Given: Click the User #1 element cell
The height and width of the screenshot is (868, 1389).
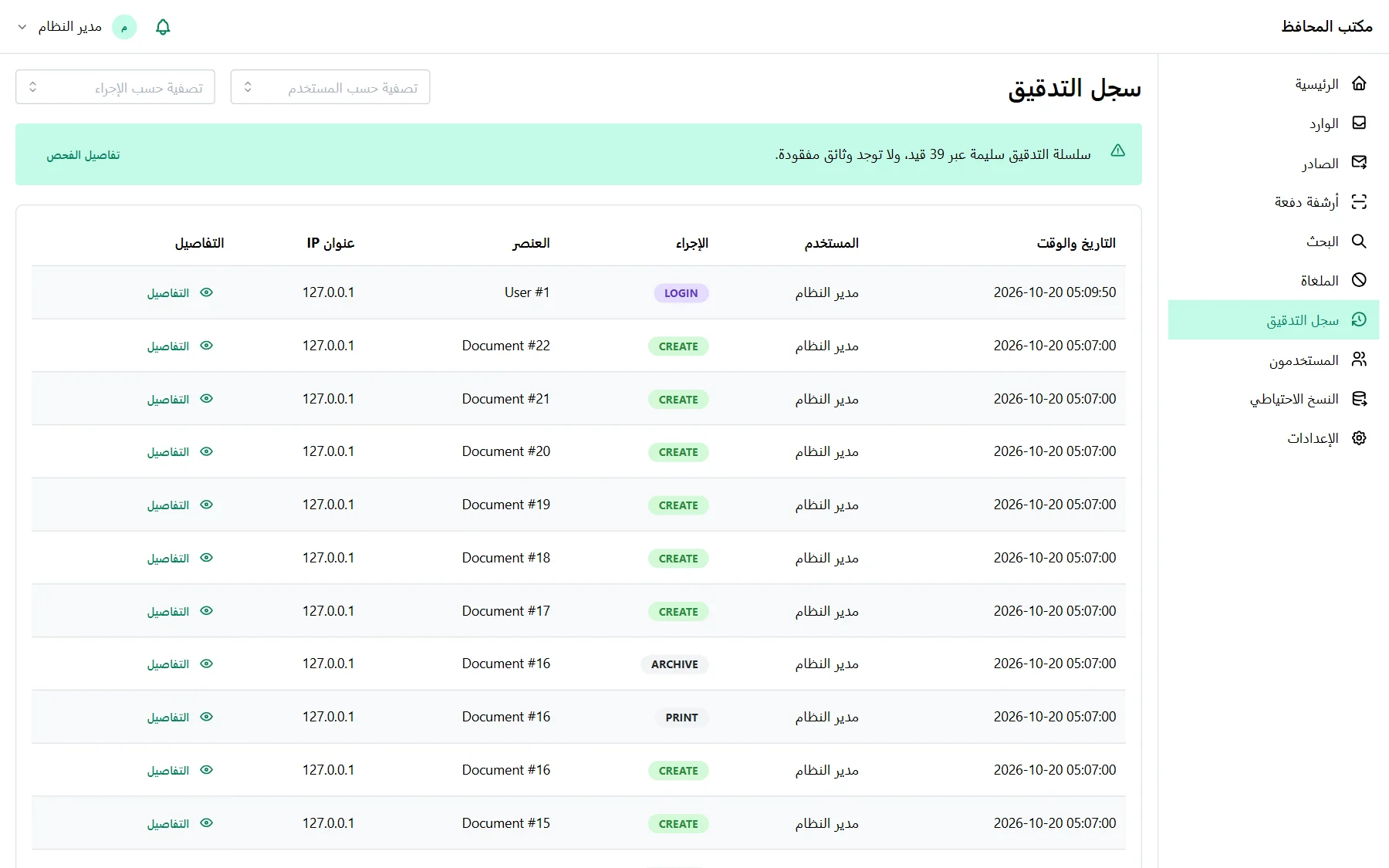Looking at the screenshot, I should (x=527, y=292).
